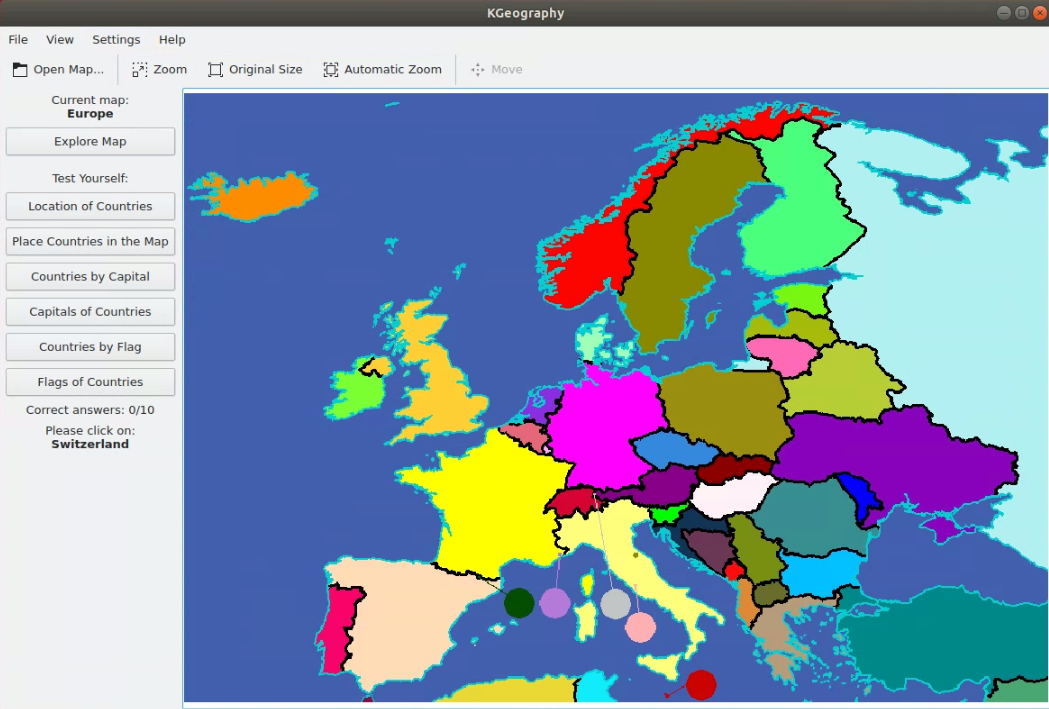The image size is (1049, 709).
Task: Start the Explore Map mode
Action: coord(90,141)
